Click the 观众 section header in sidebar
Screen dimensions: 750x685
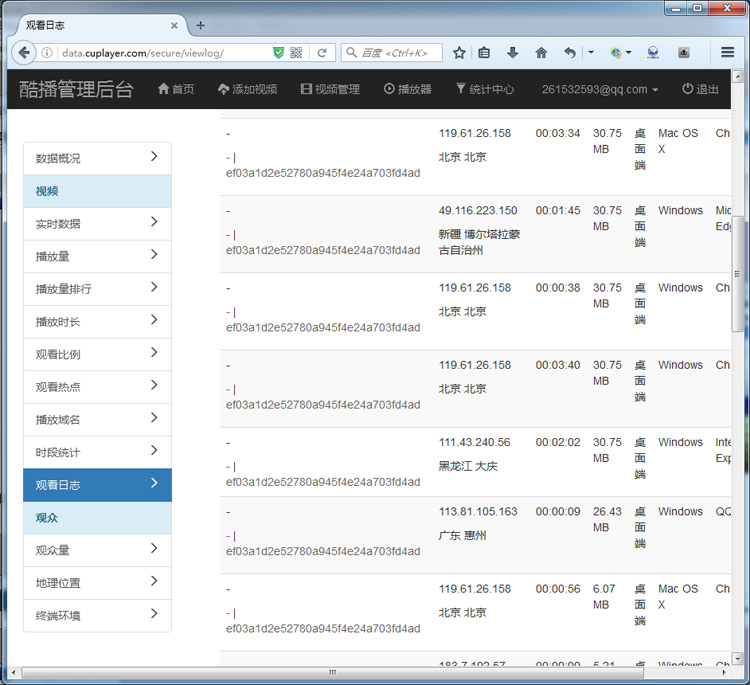point(98,518)
